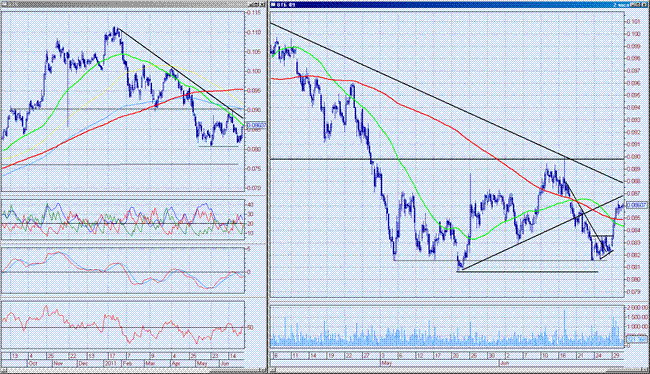Maximize the left chart window

(x=255, y=4)
